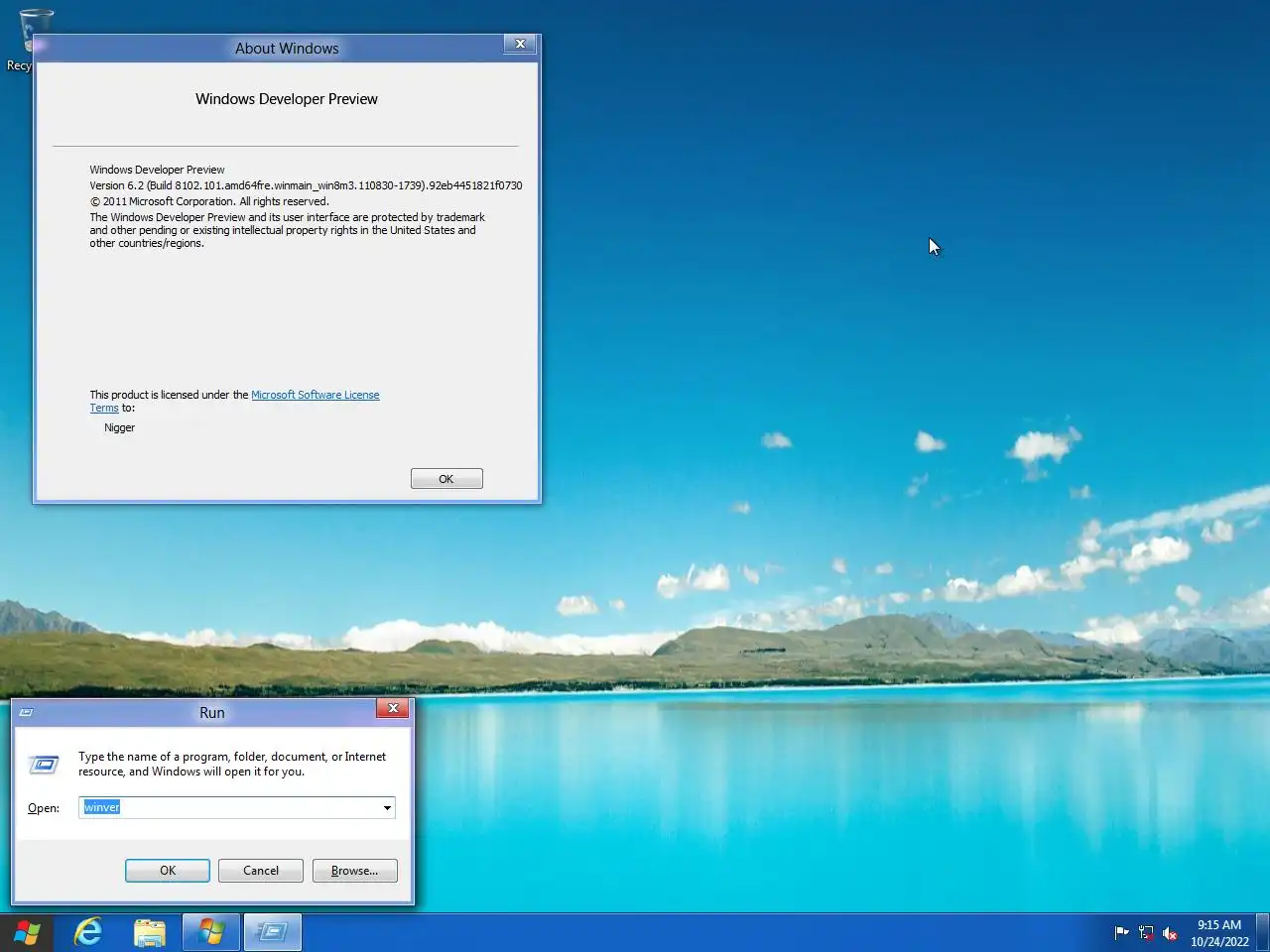1270x952 pixels.
Task: Click Browse... in the Run dialog
Action: pyautogui.click(x=354, y=871)
